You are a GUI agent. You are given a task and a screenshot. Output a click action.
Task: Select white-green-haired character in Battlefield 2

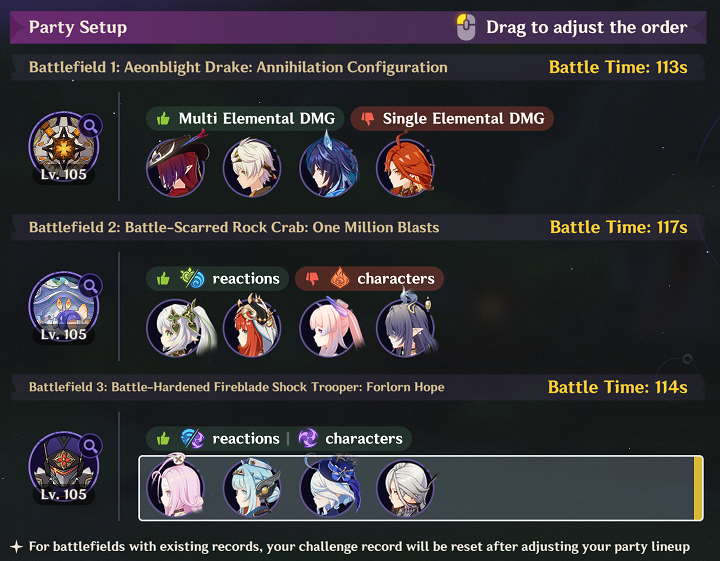(x=178, y=328)
